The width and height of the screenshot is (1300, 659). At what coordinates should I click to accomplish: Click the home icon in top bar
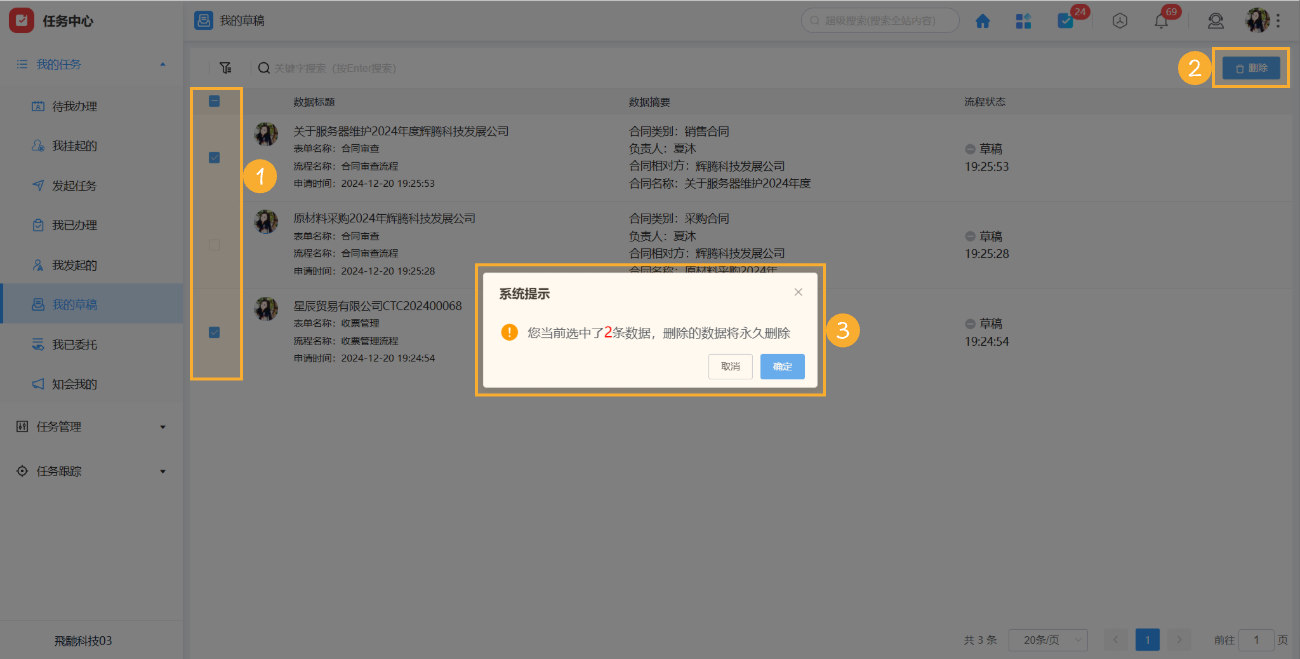[x=983, y=21]
